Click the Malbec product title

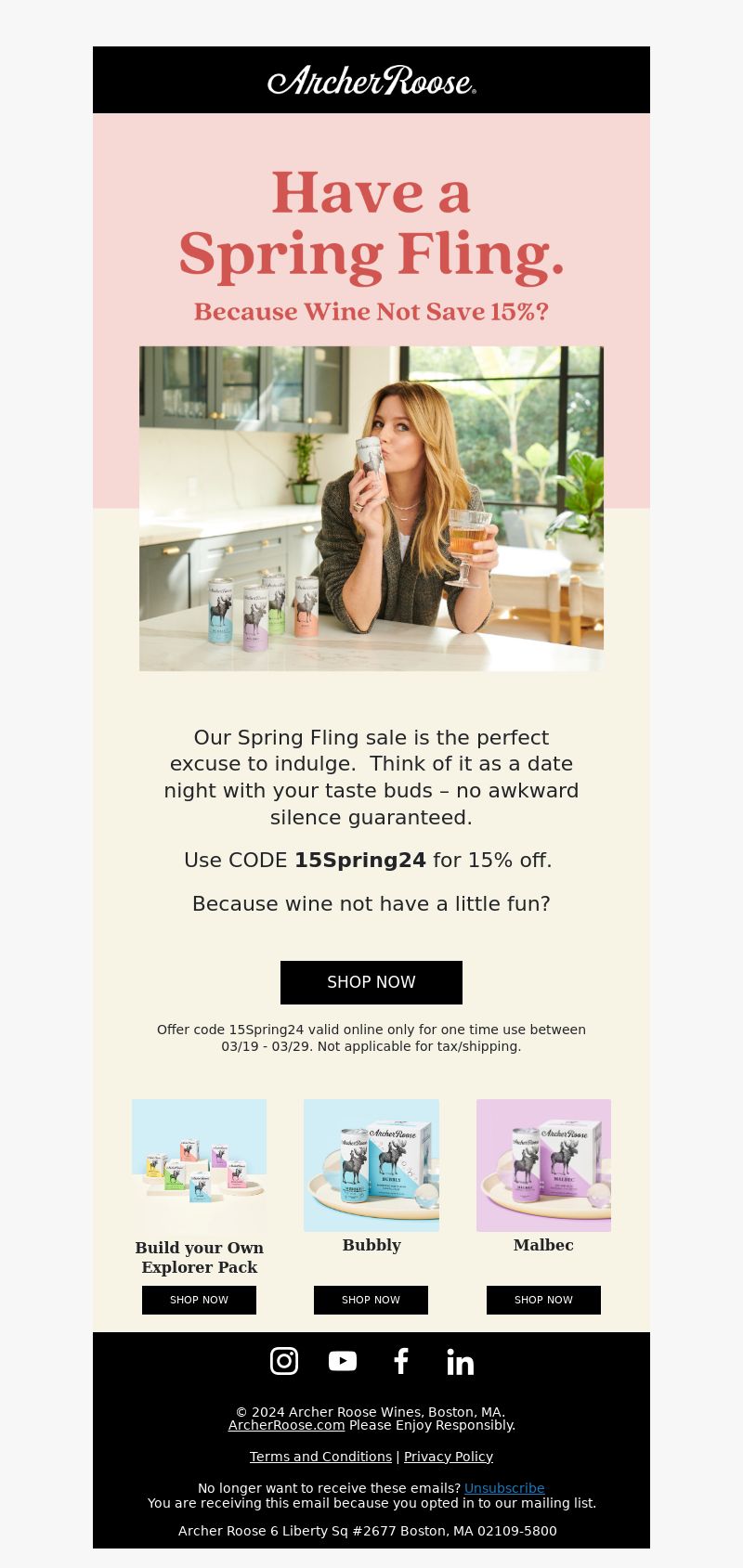tap(543, 1245)
